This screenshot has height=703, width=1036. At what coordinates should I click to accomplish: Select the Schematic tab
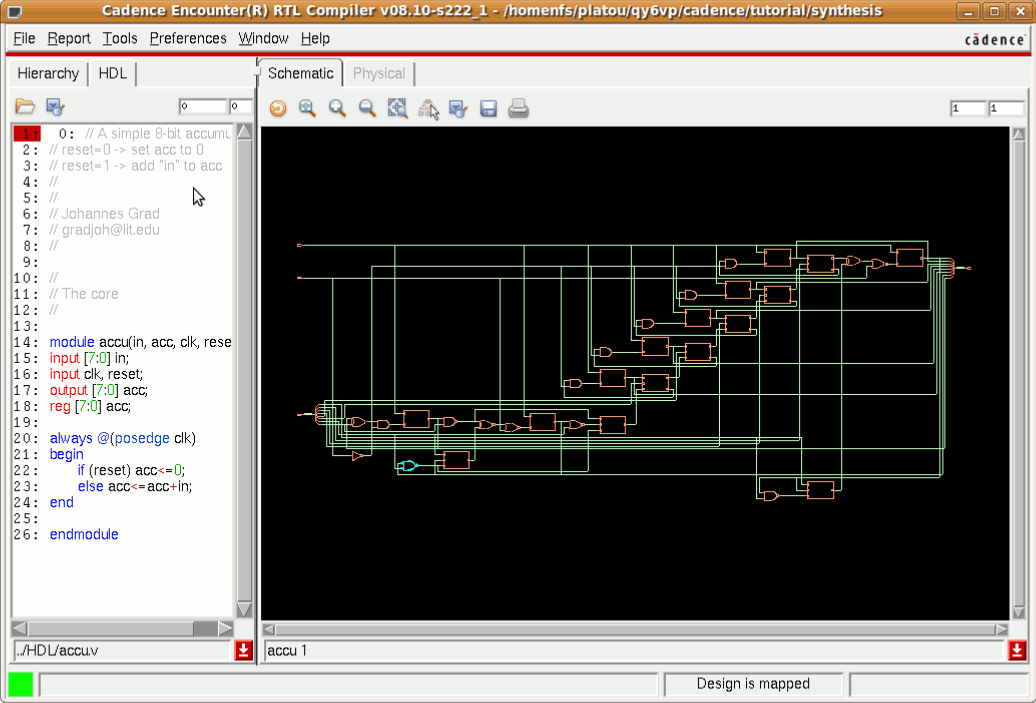click(x=301, y=73)
